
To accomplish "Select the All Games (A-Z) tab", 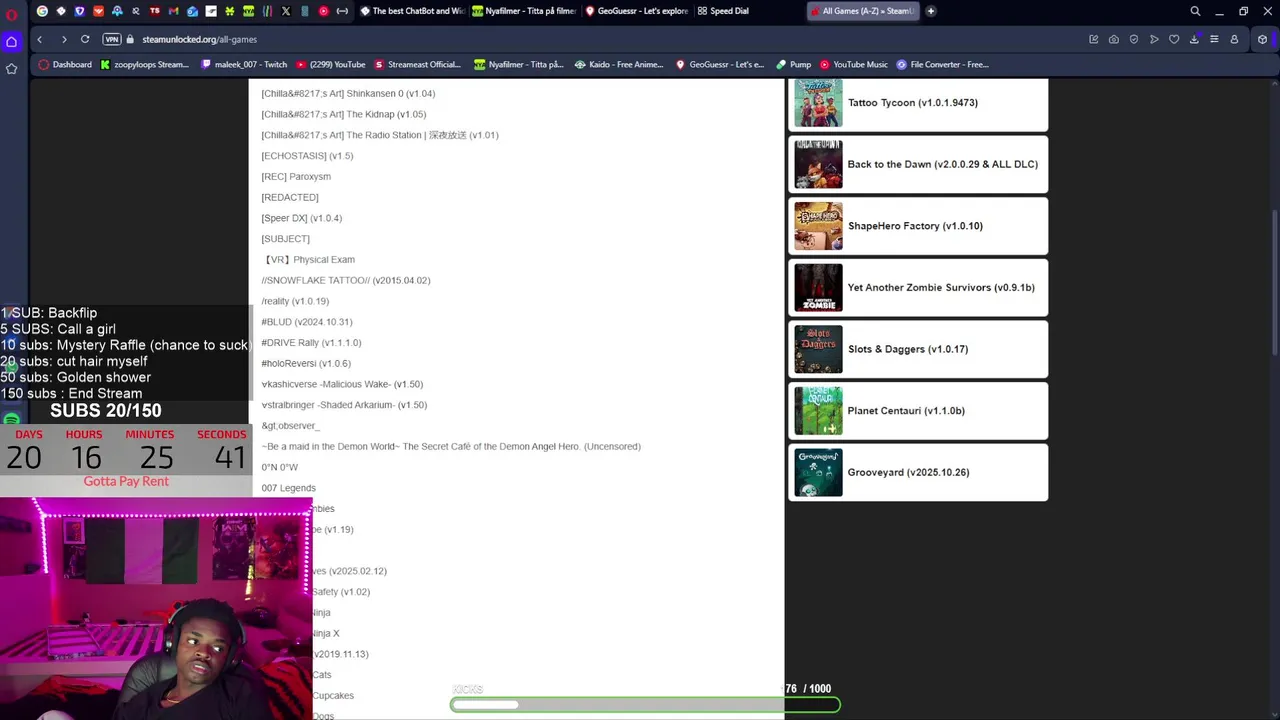I will point(862,11).
